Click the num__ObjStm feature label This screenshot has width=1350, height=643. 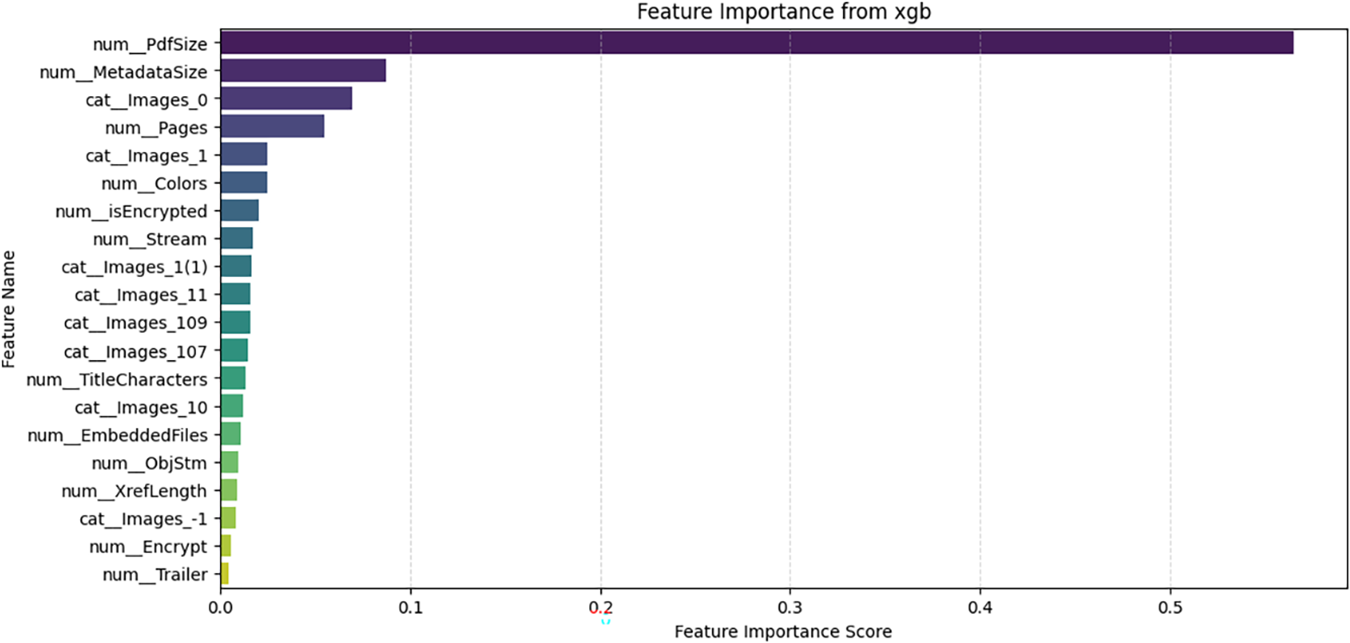point(149,463)
